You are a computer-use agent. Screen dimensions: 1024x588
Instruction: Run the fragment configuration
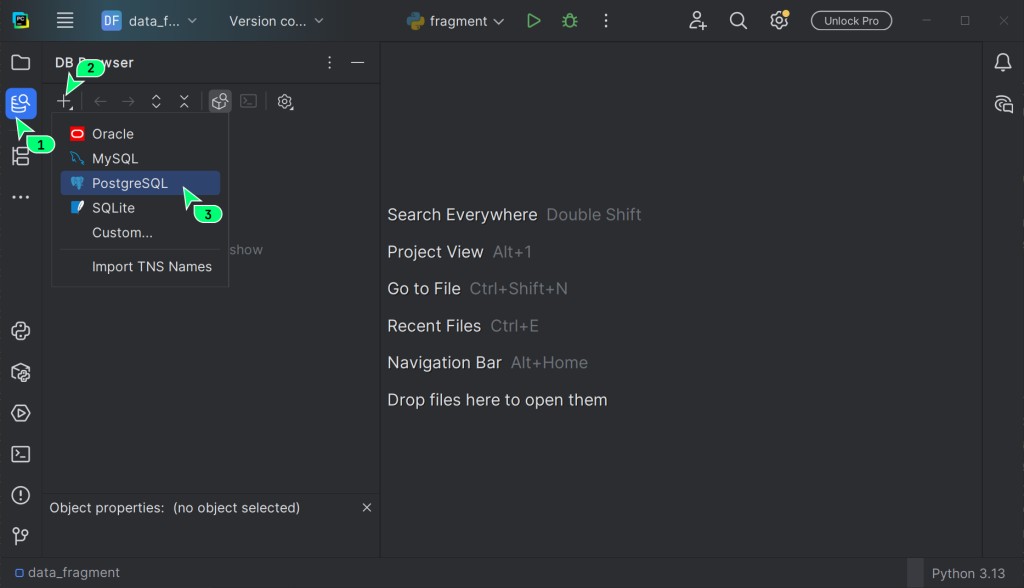(x=534, y=21)
